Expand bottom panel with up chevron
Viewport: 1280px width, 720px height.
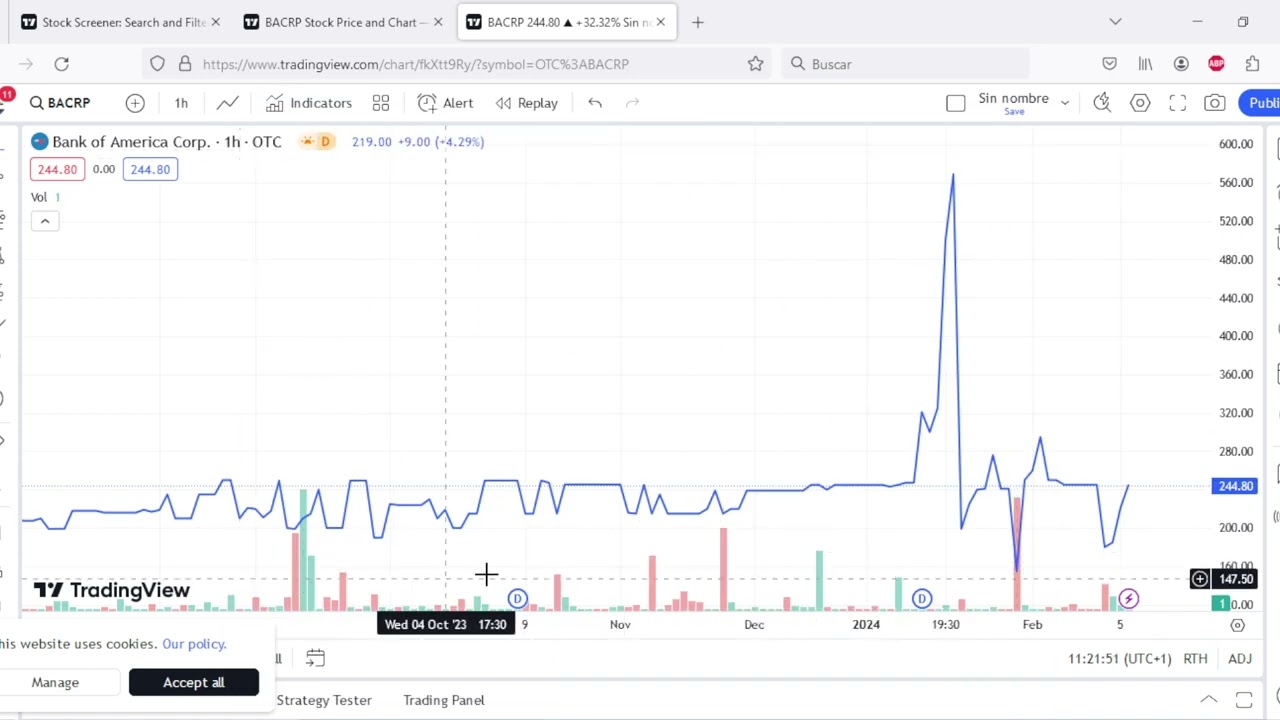[1209, 700]
